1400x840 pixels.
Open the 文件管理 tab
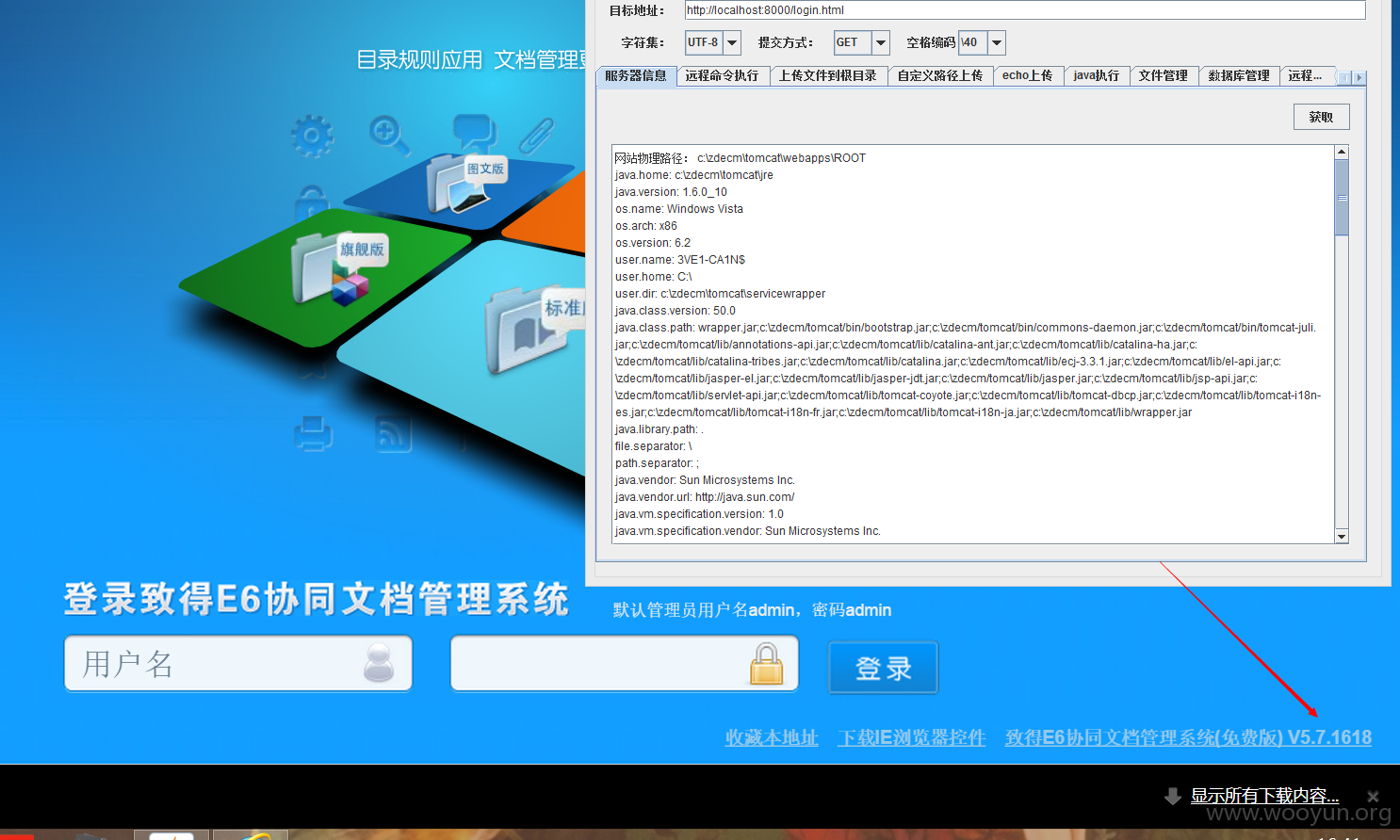(x=1164, y=75)
